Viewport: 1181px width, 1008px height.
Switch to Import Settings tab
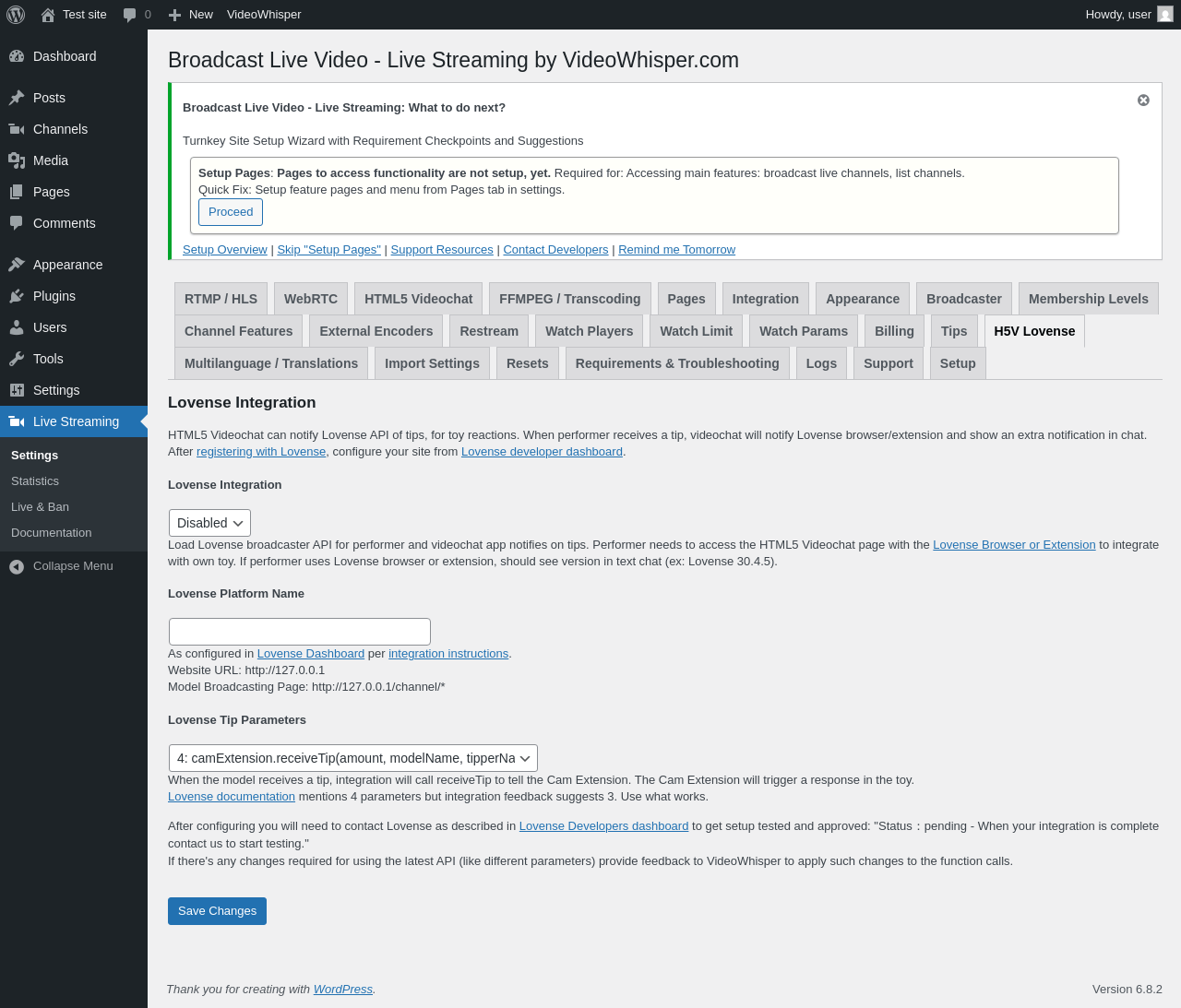(432, 363)
